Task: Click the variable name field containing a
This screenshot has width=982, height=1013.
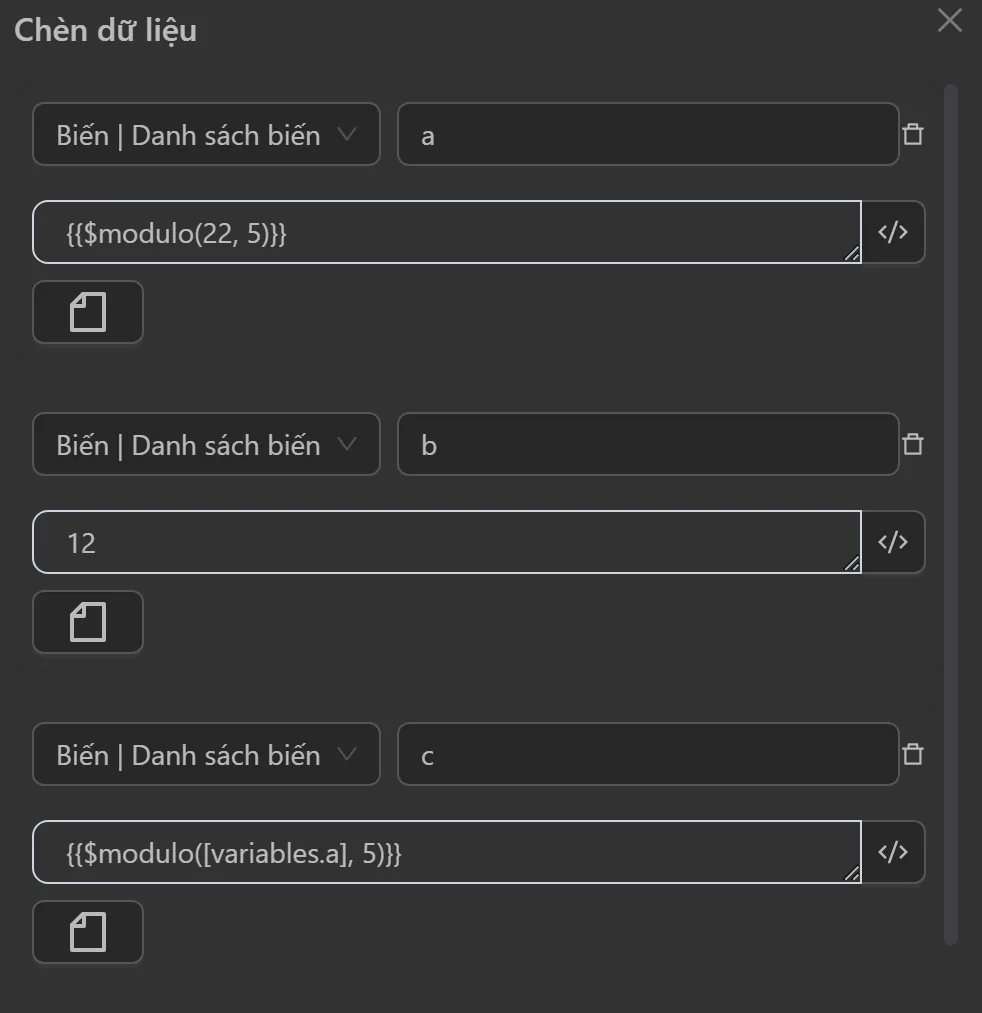Action: 648,135
